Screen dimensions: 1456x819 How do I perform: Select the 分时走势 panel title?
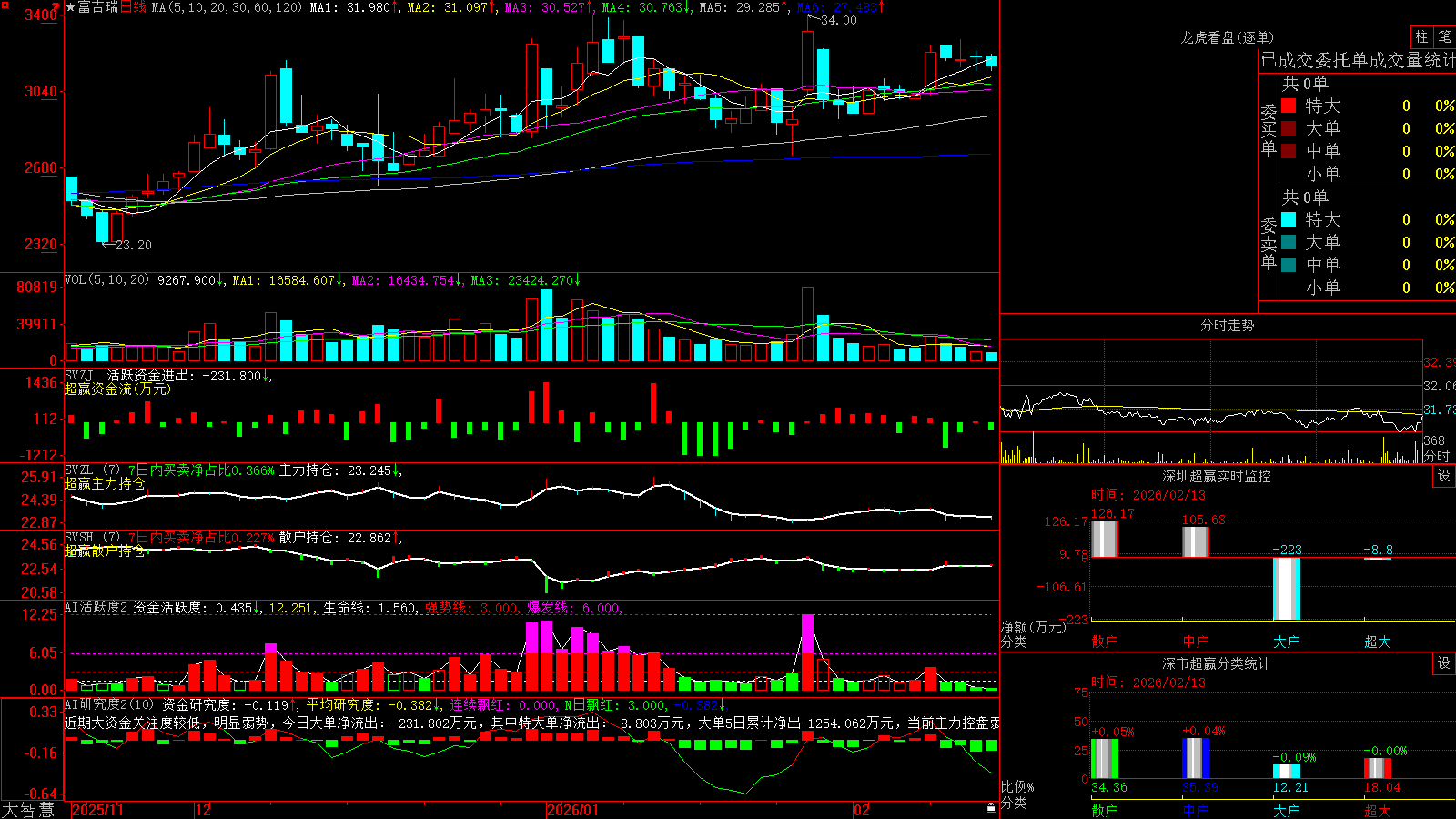coord(1227,325)
